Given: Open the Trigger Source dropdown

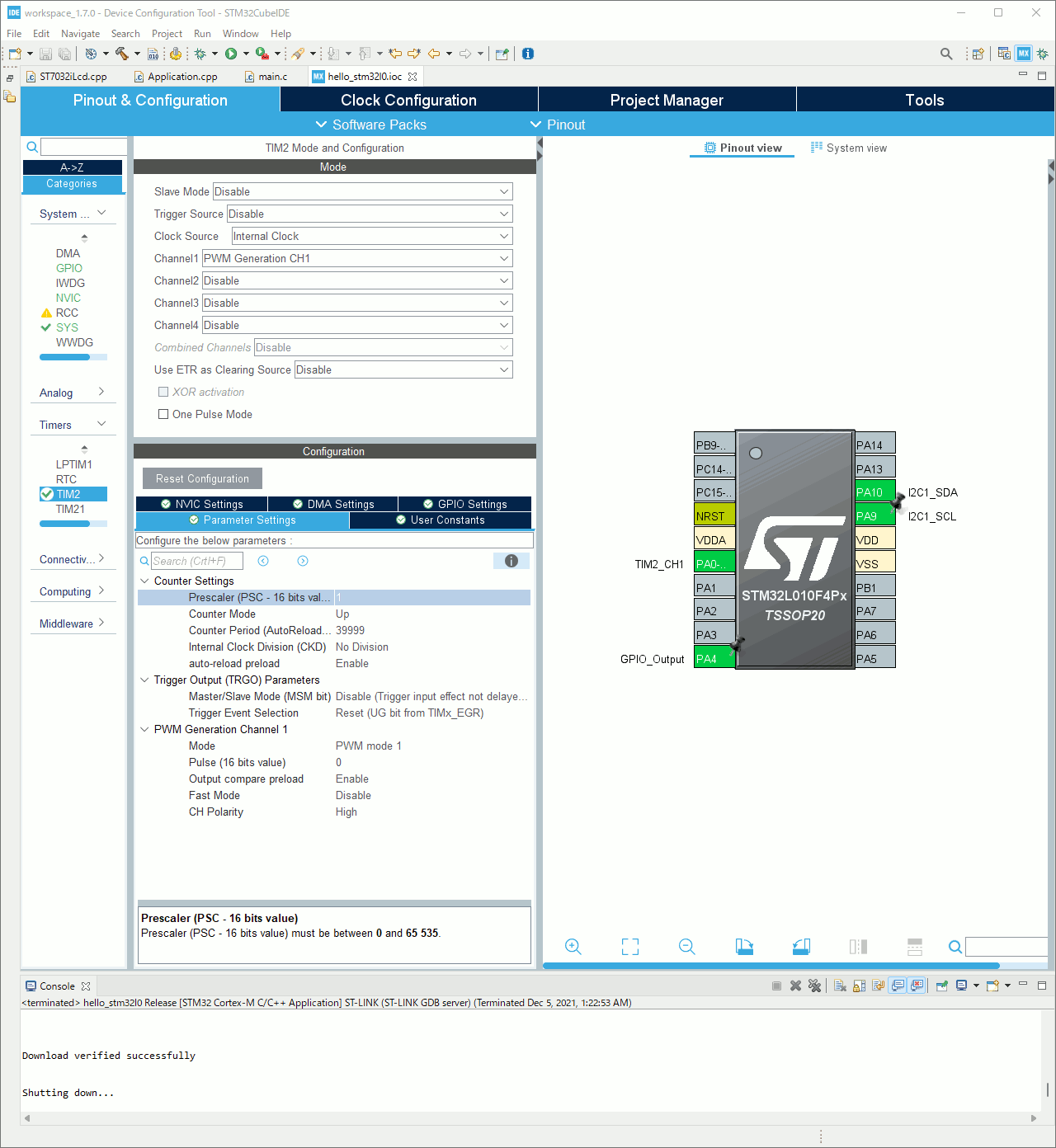Looking at the screenshot, I should click(370, 214).
